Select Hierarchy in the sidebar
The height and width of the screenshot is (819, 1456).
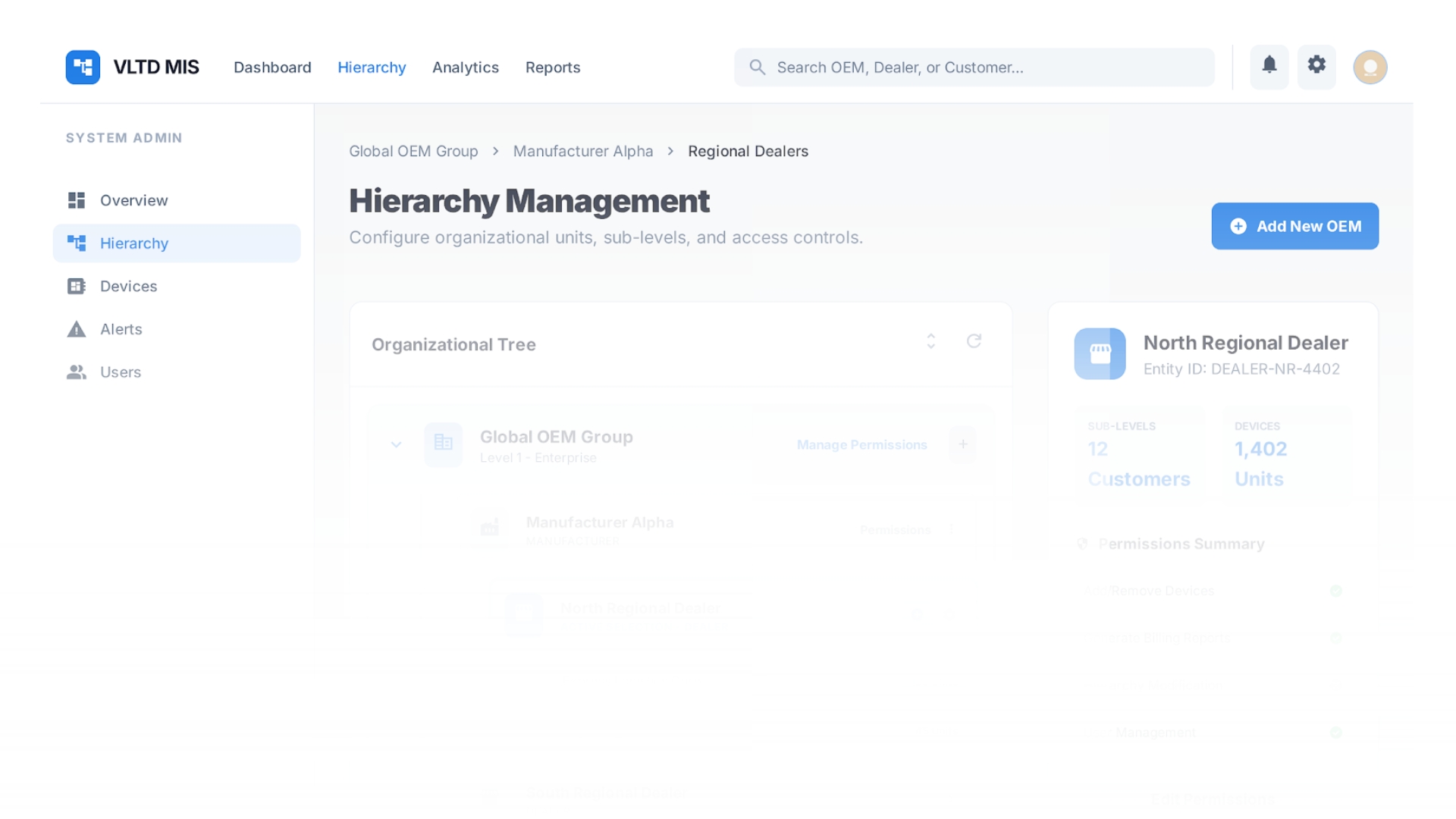(177, 243)
